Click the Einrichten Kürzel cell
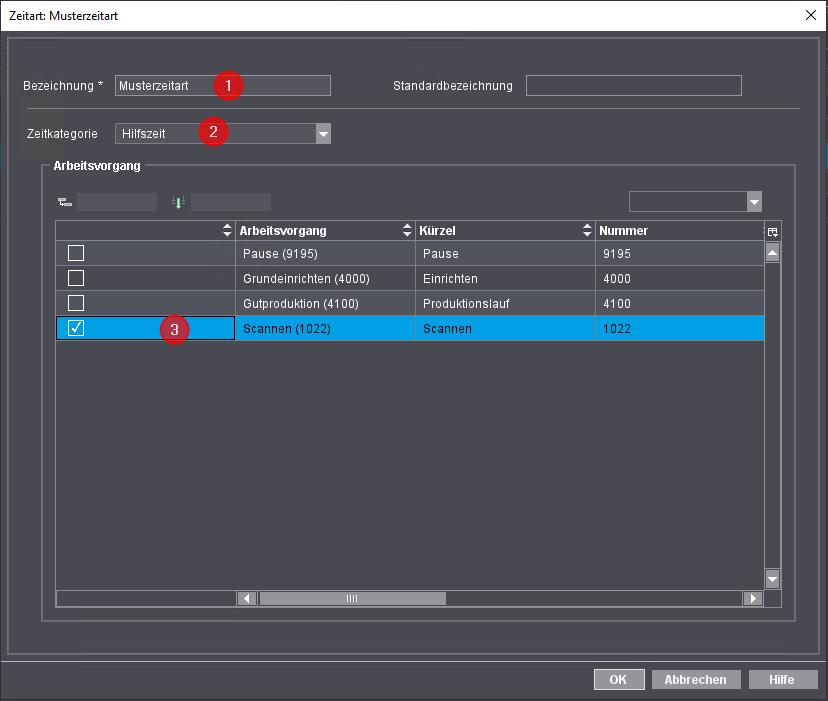Viewport: 828px width, 701px height. (x=505, y=278)
